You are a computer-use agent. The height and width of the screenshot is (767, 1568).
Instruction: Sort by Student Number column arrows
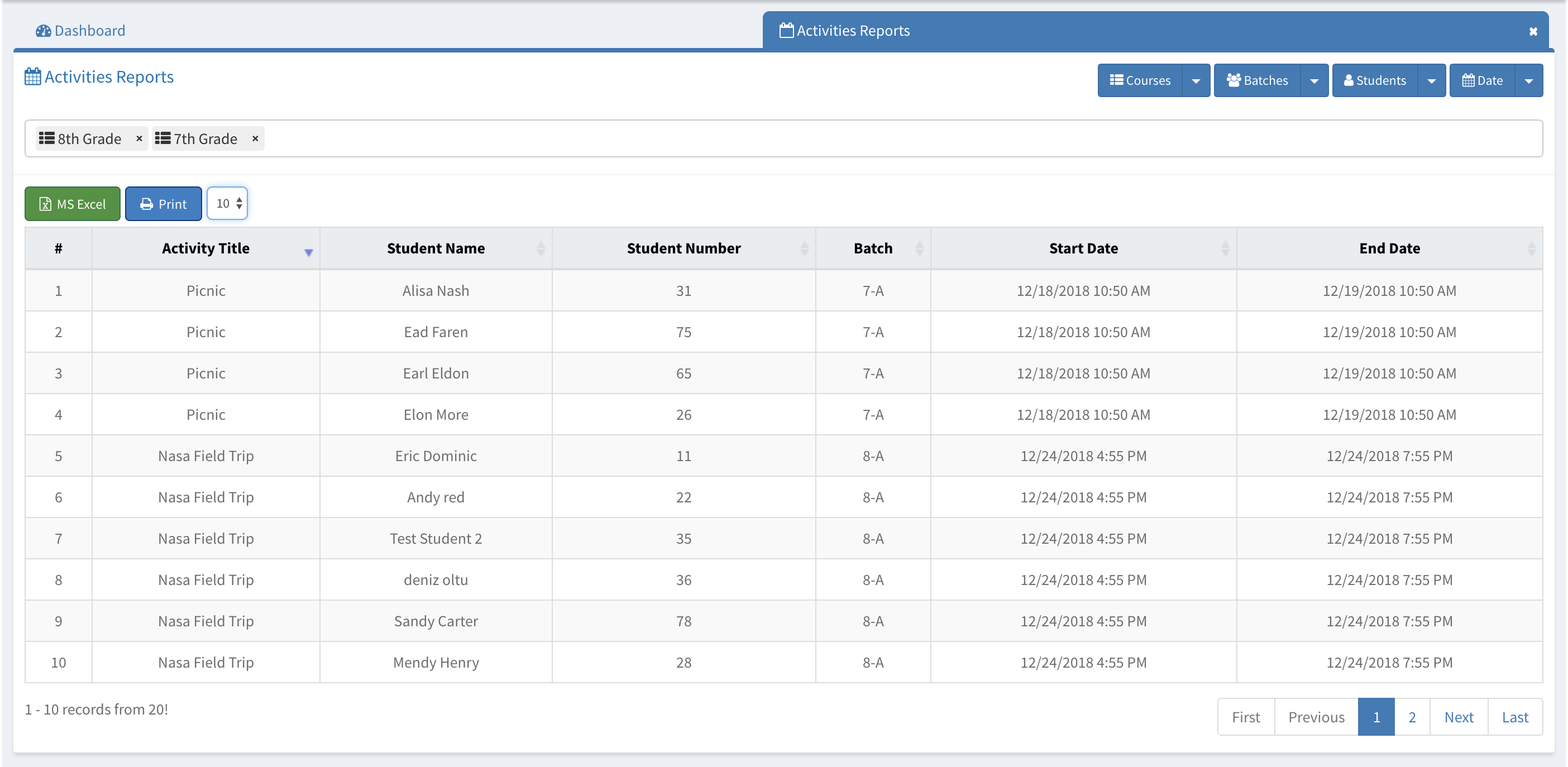[x=804, y=248]
